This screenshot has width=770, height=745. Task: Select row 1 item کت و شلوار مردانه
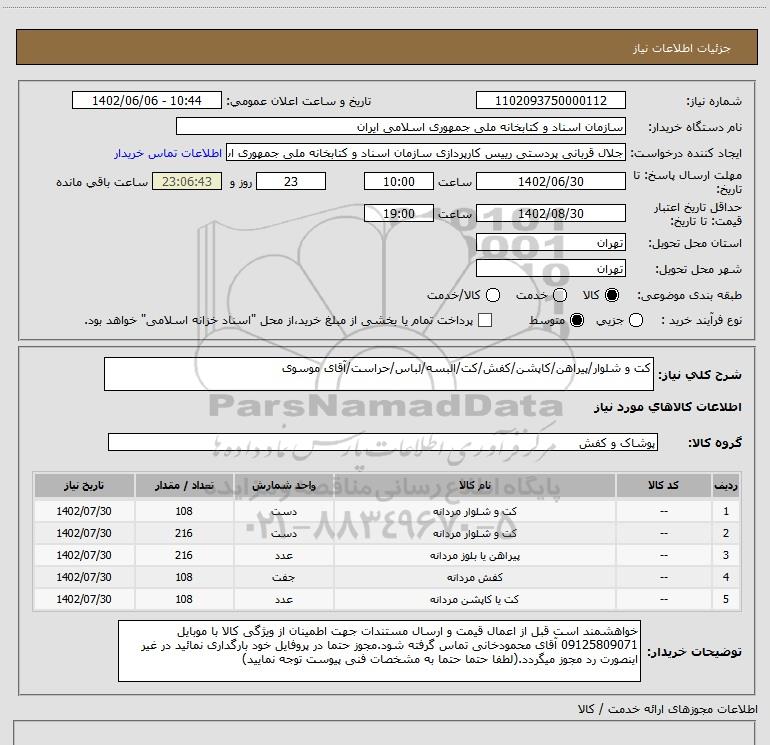point(475,511)
